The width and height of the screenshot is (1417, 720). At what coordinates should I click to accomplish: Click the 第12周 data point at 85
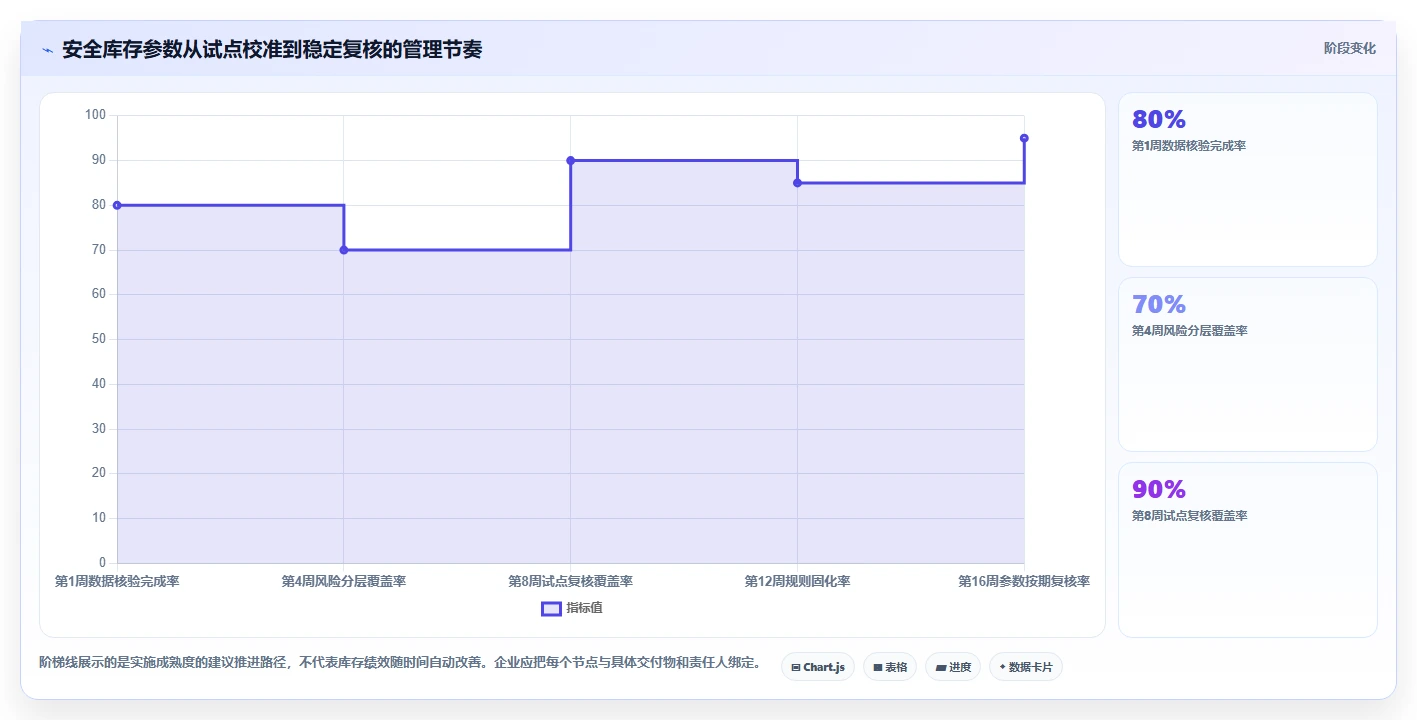tap(797, 183)
